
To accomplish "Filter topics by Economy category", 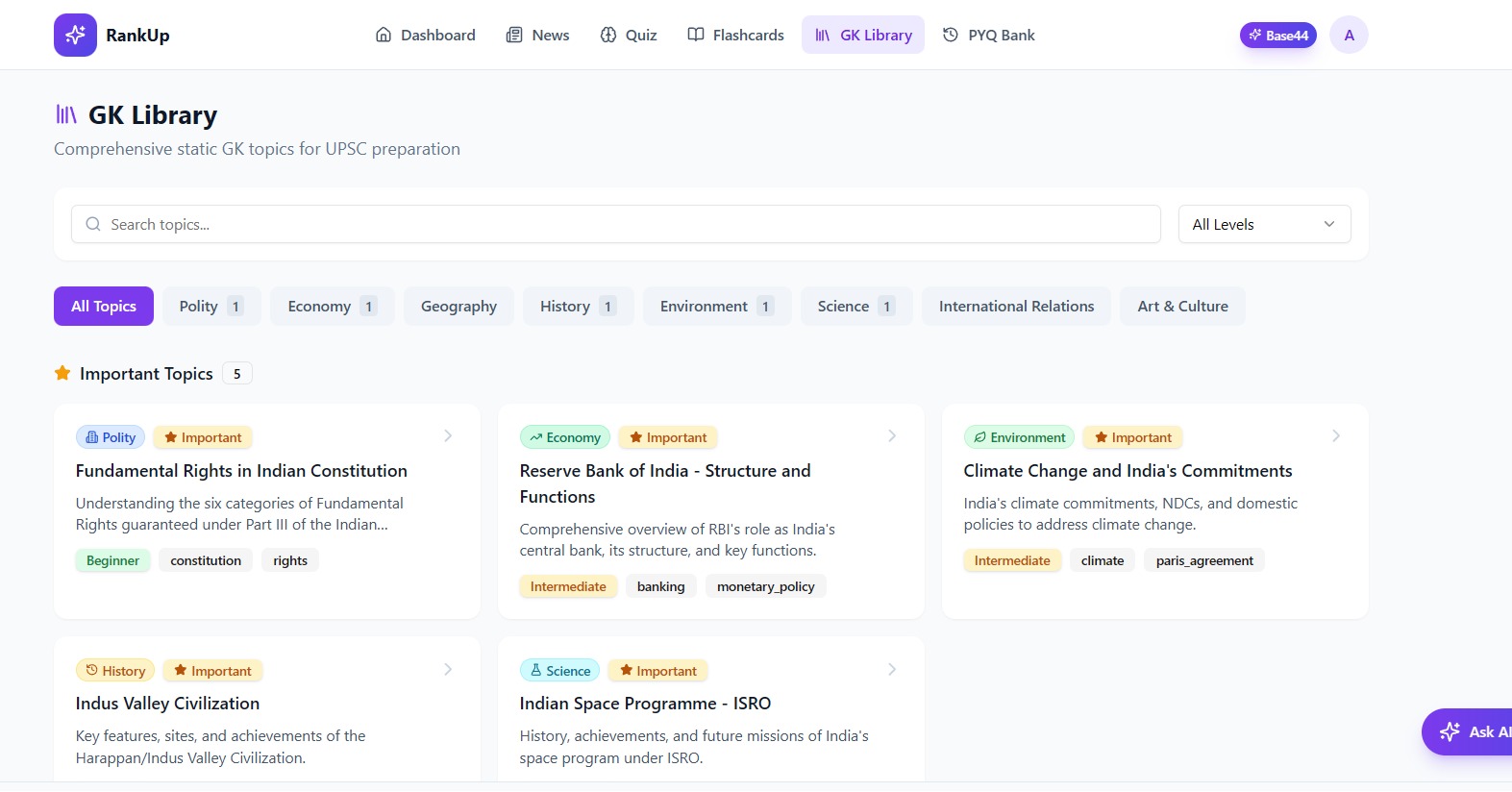I will [332, 307].
